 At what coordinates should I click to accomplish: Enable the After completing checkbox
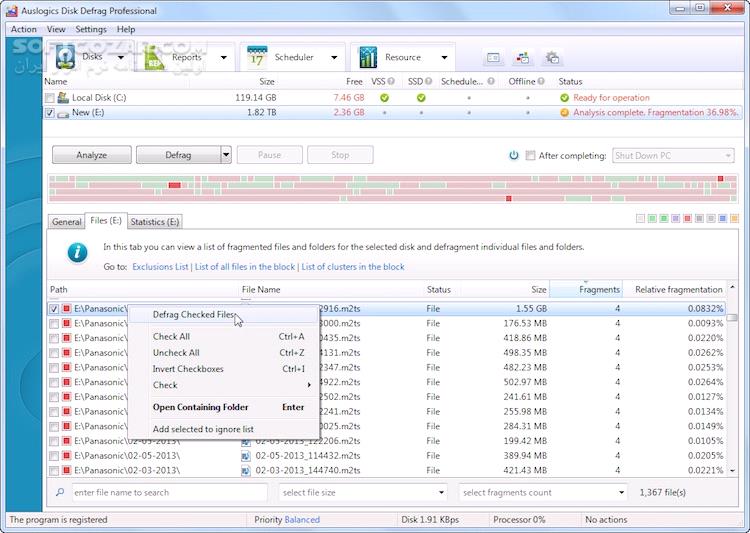click(x=530, y=155)
